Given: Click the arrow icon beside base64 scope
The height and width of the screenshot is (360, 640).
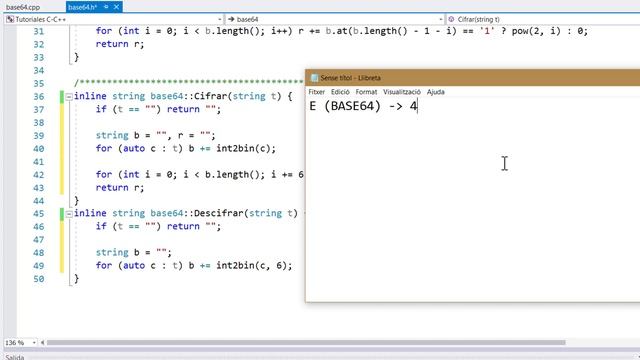Looking at the screenshot, I should point(231,19).
